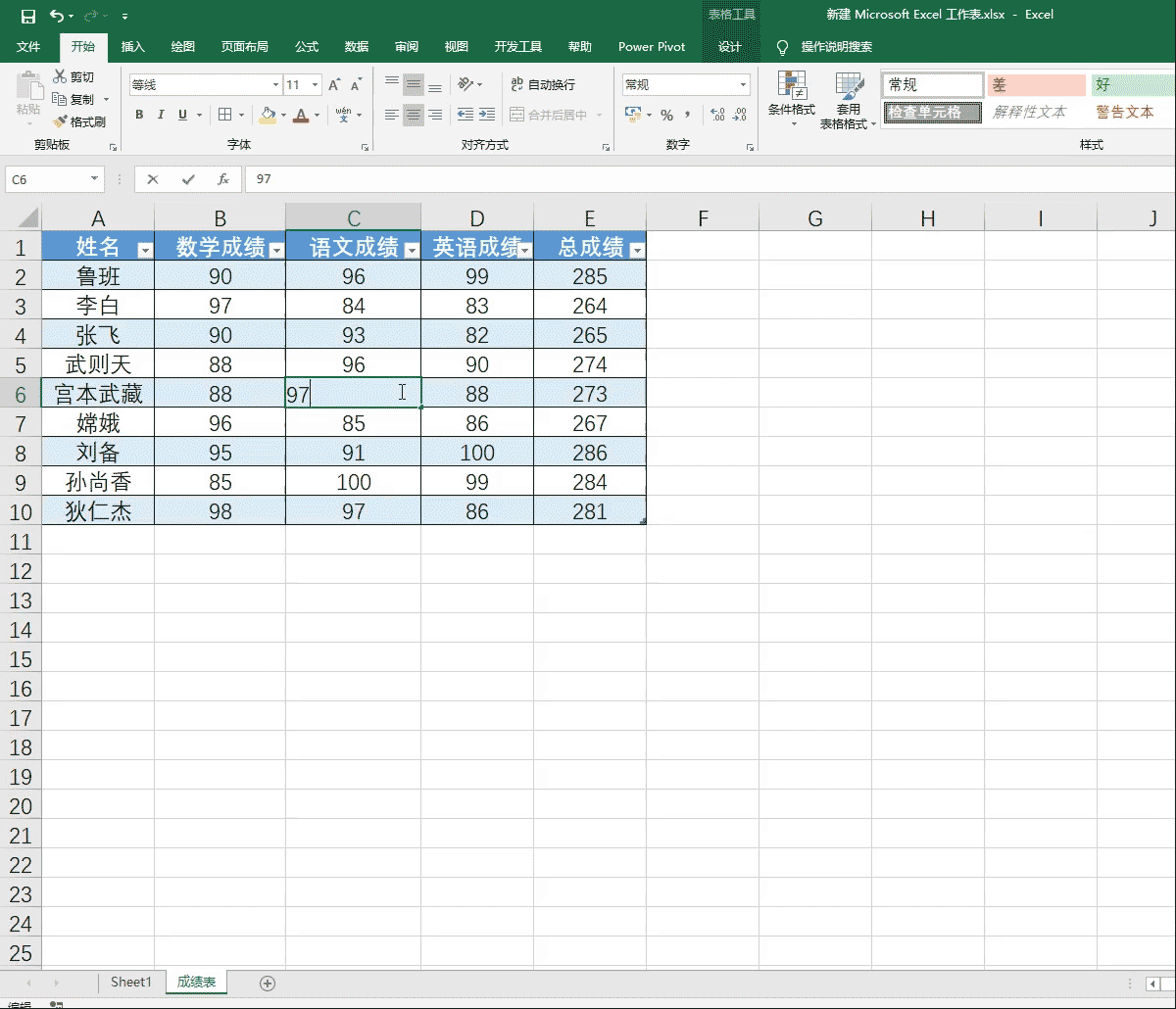Select the Format Painter (格式刷) brush
Viewport: 1176px width, 1009px height.
tap(78, 122)
